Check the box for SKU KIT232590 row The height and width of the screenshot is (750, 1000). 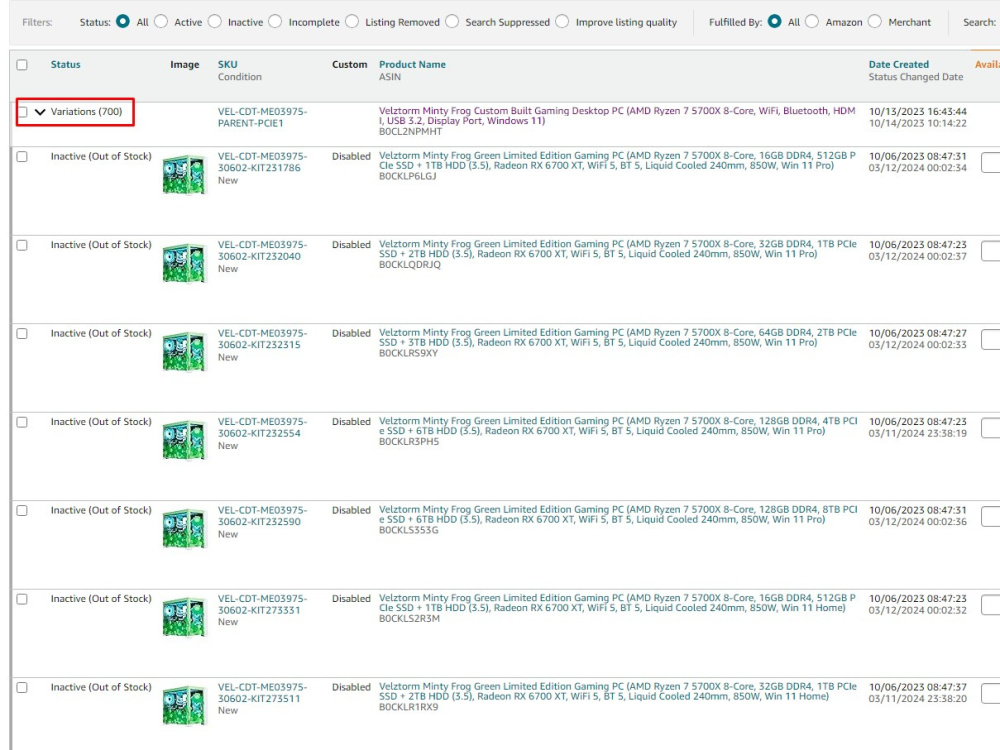[x=22, y=510]
